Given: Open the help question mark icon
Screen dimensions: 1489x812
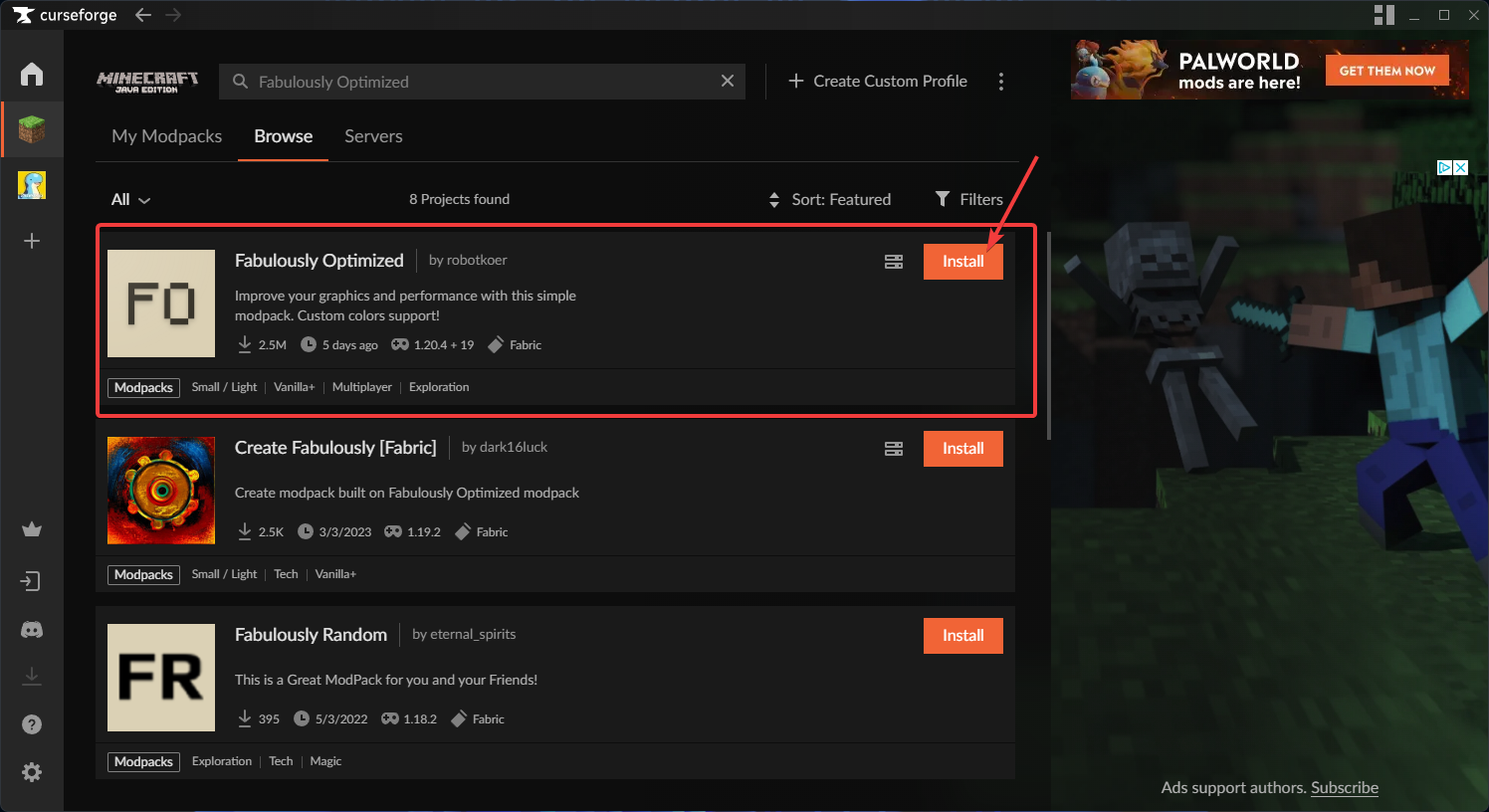Looking at the screenshot, I should point(32,724).
